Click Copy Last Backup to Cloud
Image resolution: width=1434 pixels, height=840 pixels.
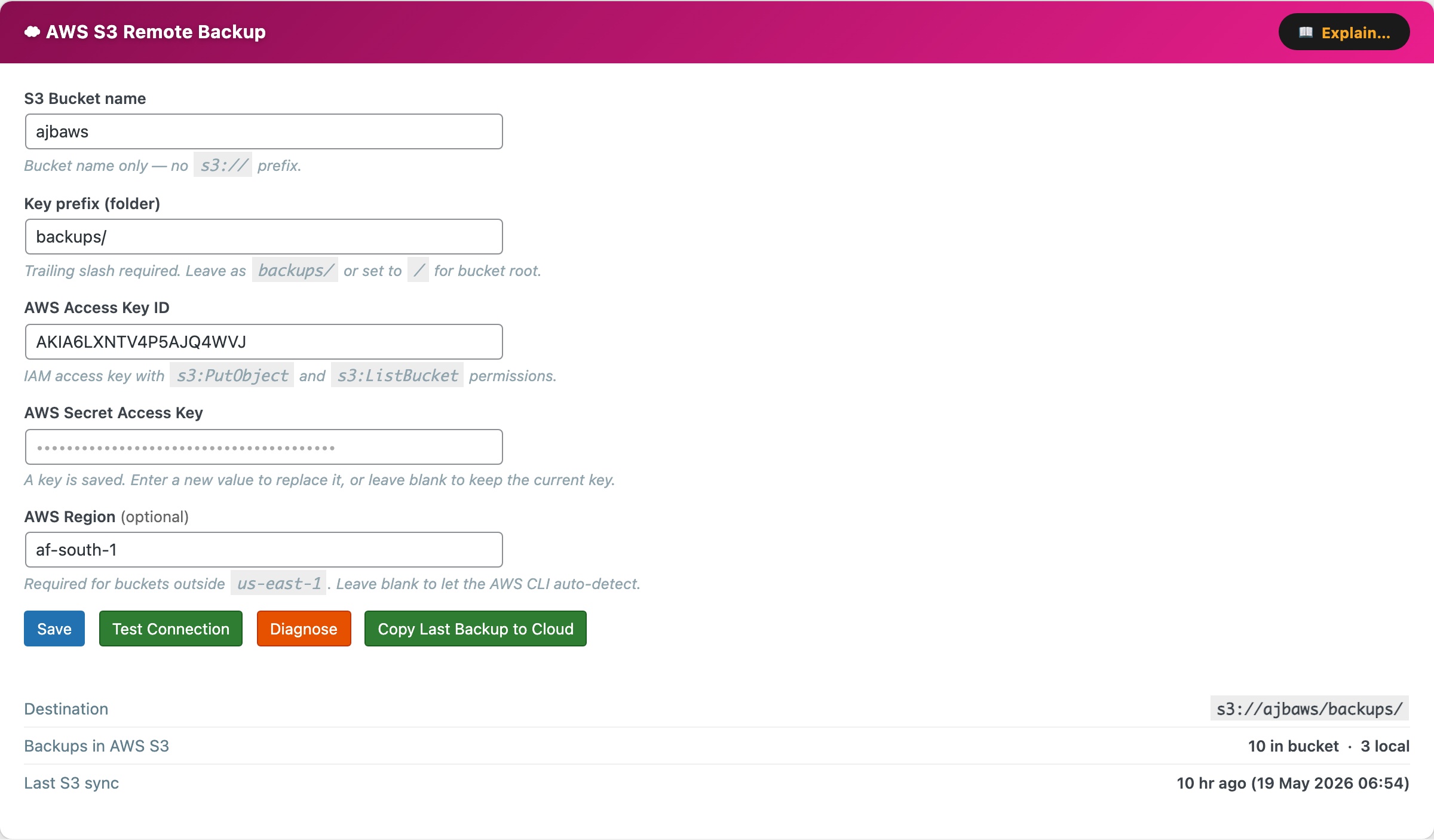tap(476, 629)
